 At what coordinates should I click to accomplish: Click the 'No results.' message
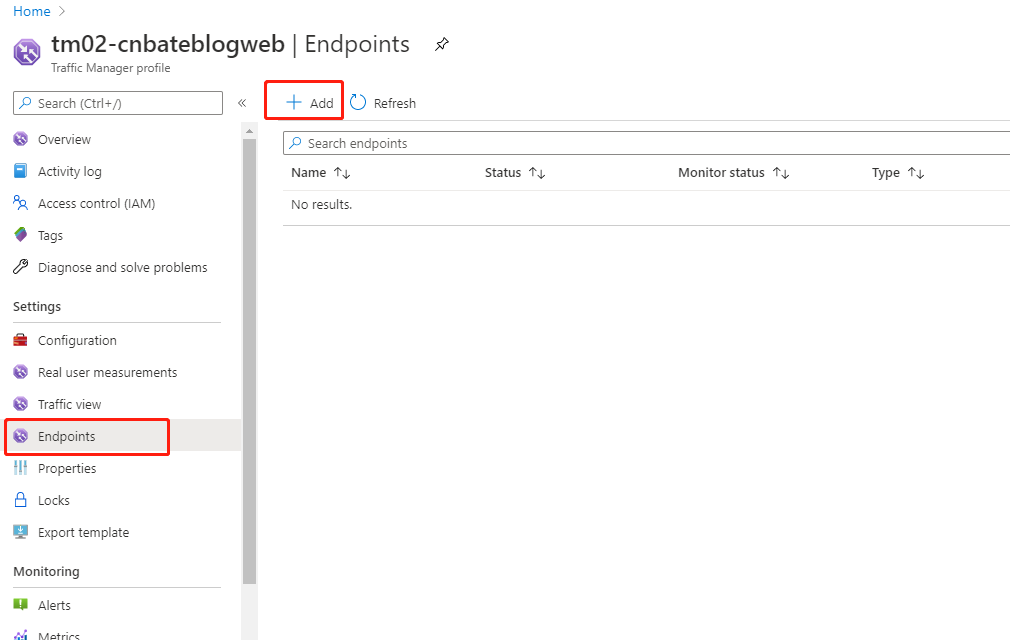(321, 205)
